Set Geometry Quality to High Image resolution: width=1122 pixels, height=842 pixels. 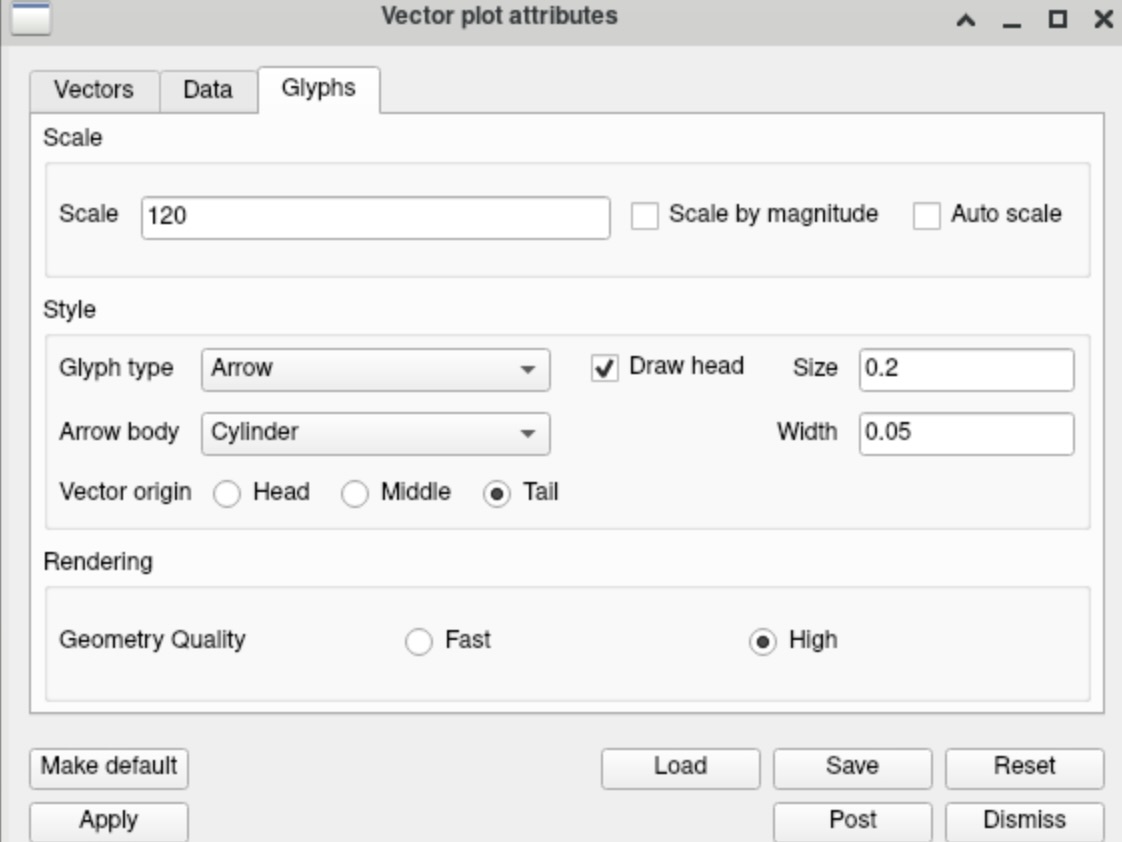click(x=762, y=642)
